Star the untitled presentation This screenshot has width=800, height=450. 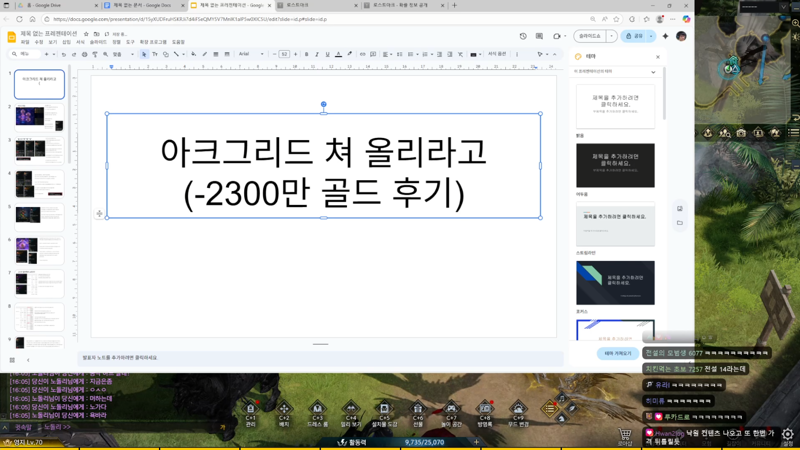(x=86, y=34)
